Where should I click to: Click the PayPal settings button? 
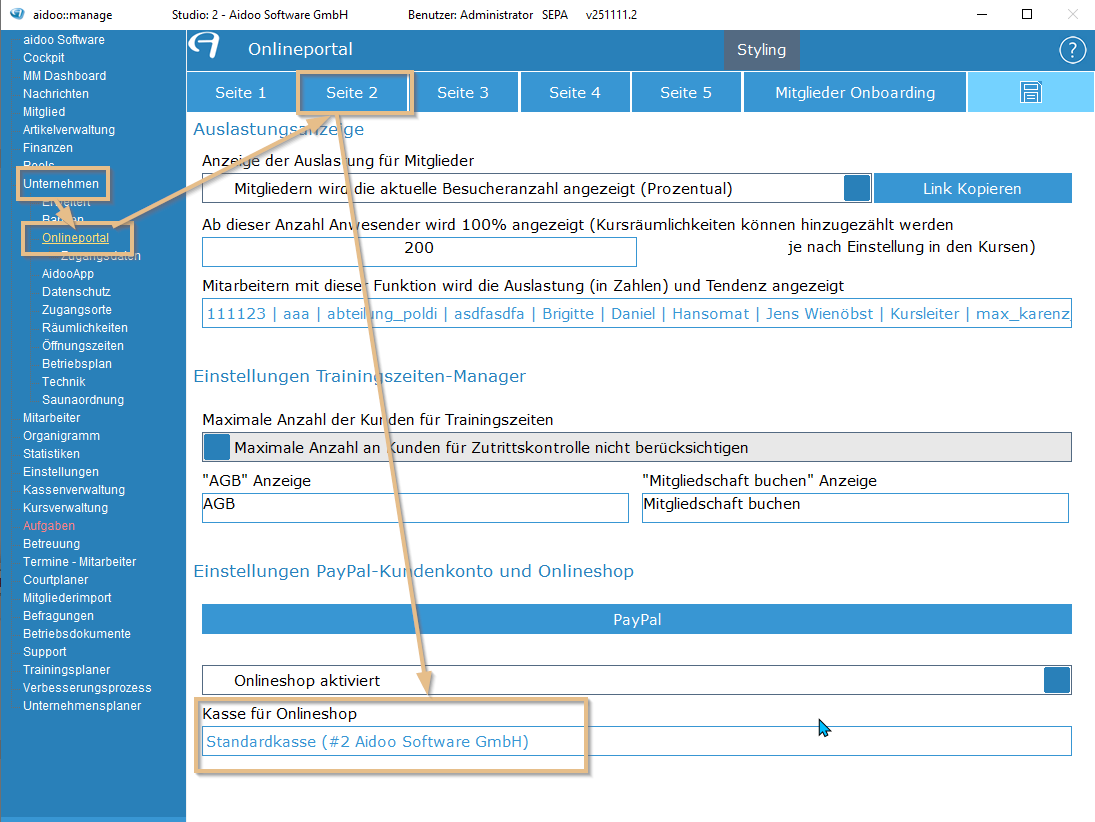(636, 619)
